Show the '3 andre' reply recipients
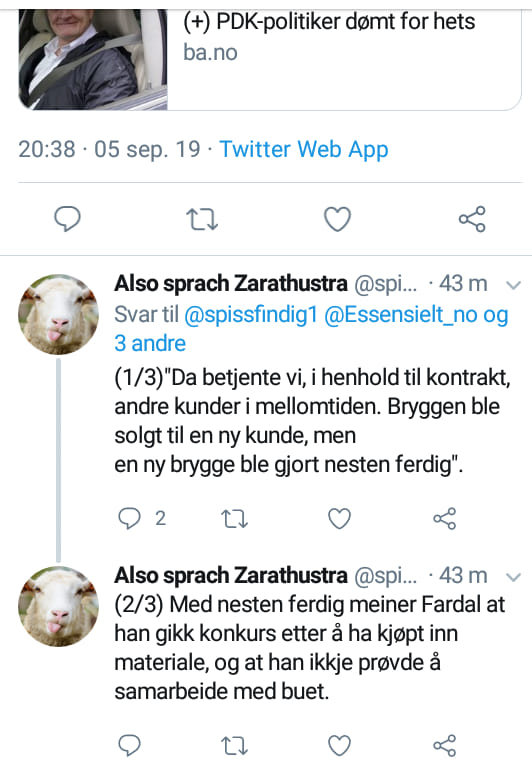Image resolution: width=532 pixels, height=772 pixels. [150, 343]
